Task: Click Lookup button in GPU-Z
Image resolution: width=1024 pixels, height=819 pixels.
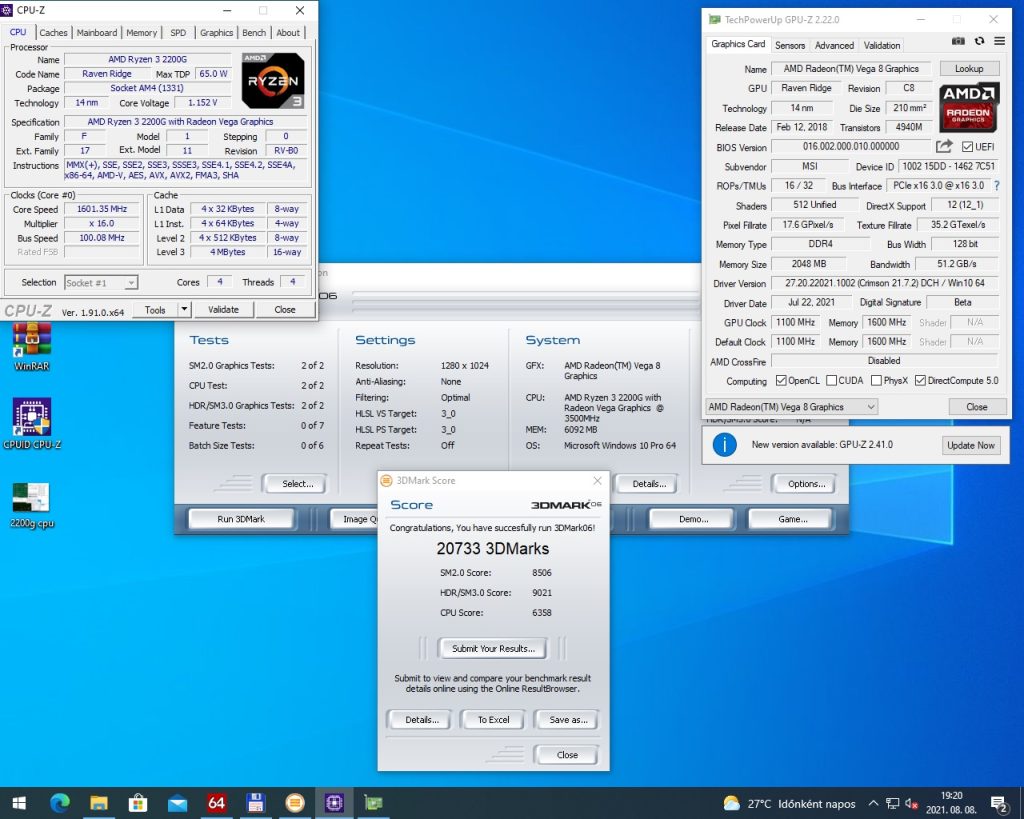Action: point(969,69)
